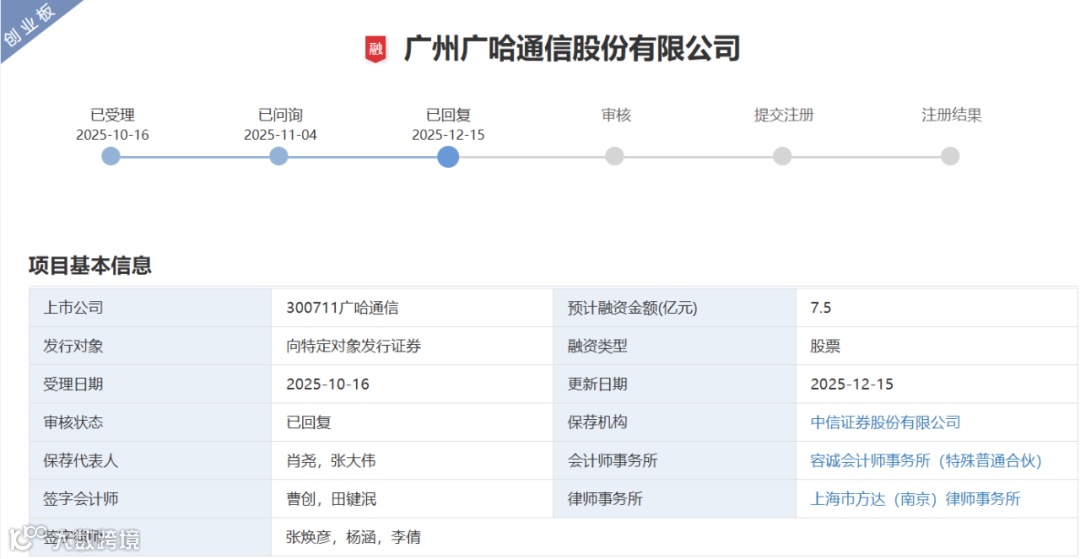This screenshot has height=559, width=1080.
Task: Select the 已问询 timeline node dot
Action: pos(278,156)
